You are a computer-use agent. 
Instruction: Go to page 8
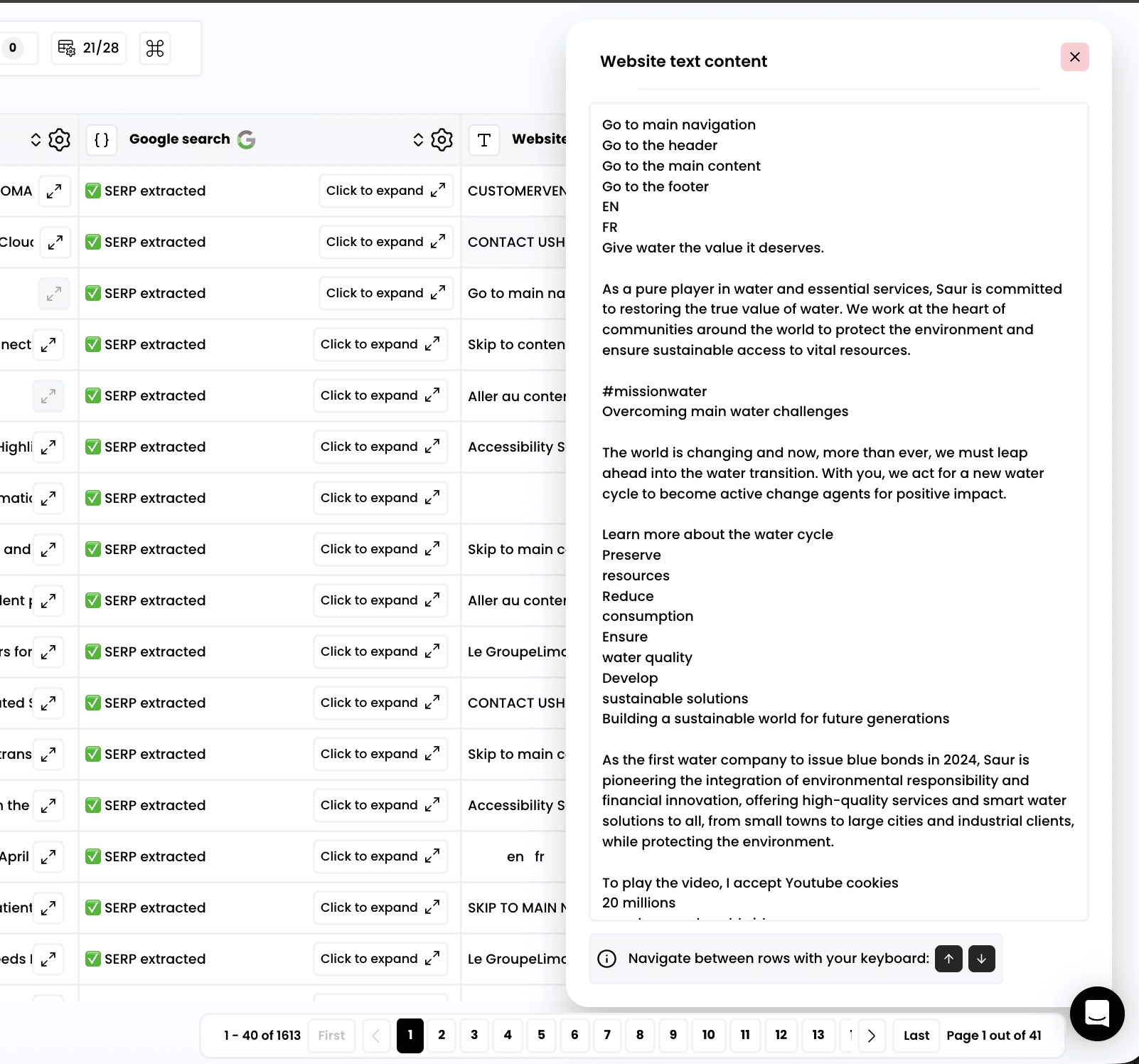(x=640, y=1036)
